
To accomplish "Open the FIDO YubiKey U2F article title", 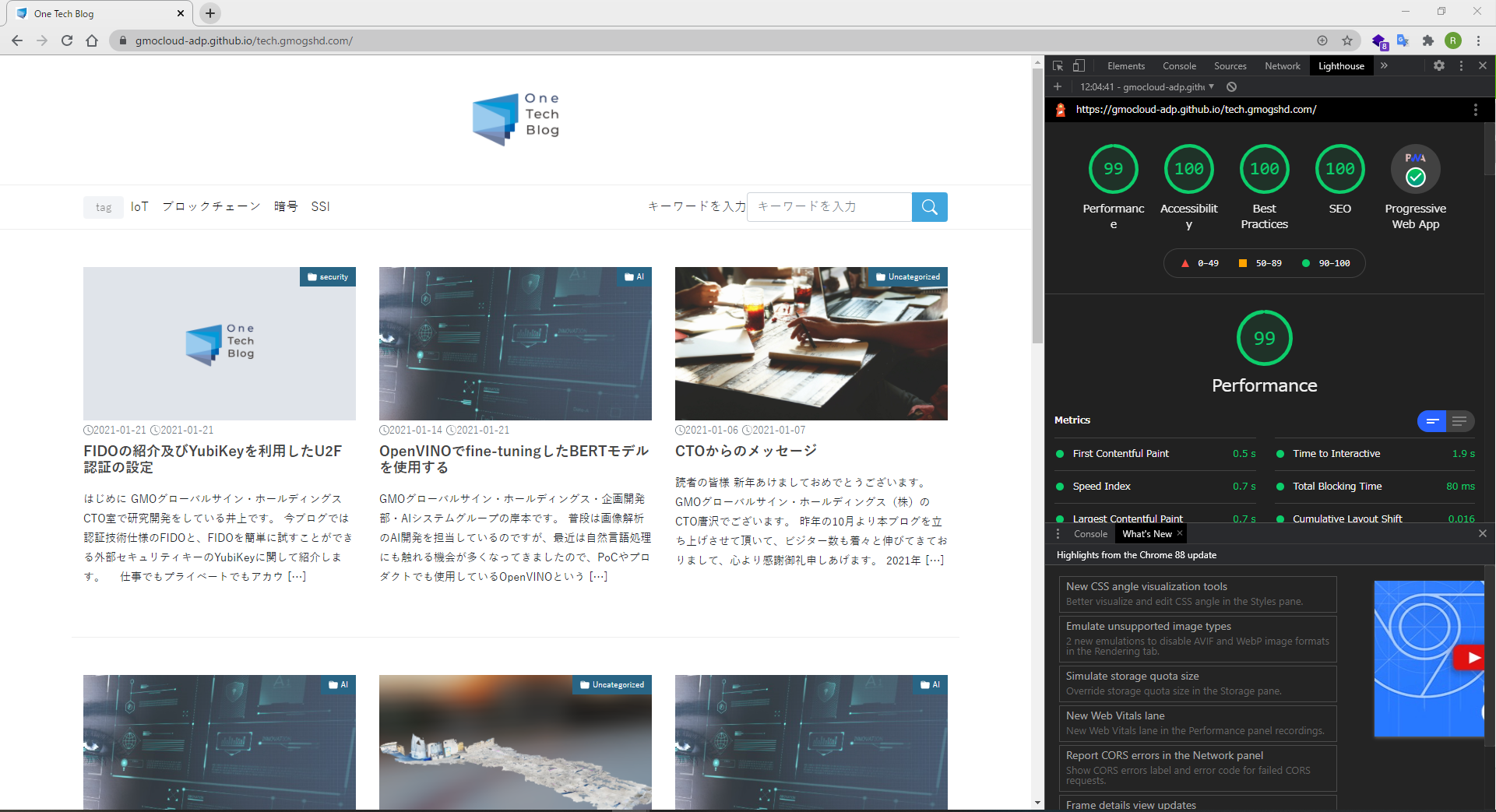I will pyautogui.click(x=213, y=459).
